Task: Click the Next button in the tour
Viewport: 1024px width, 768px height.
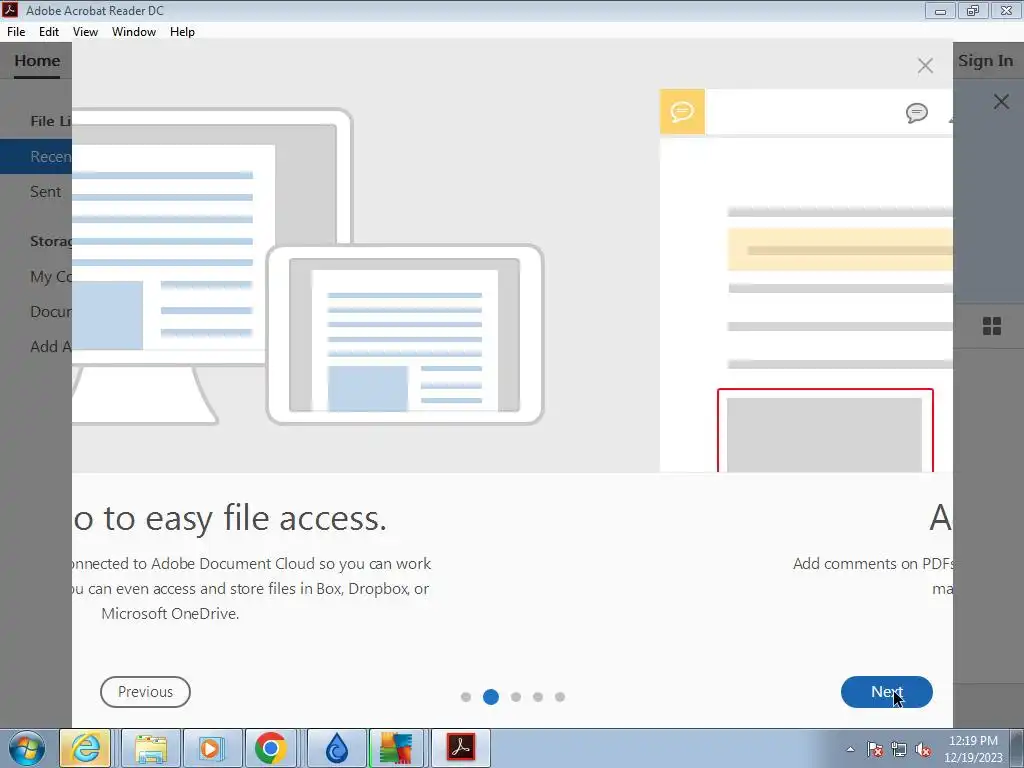Action: point(886,692)
